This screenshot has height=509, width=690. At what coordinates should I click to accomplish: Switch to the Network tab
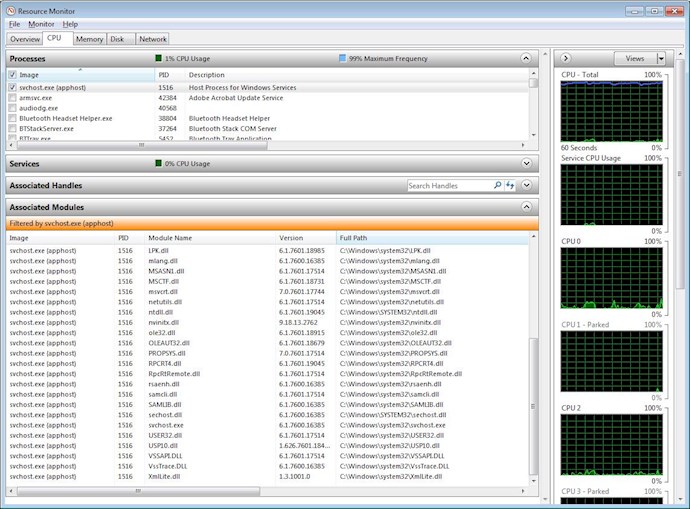153,39
